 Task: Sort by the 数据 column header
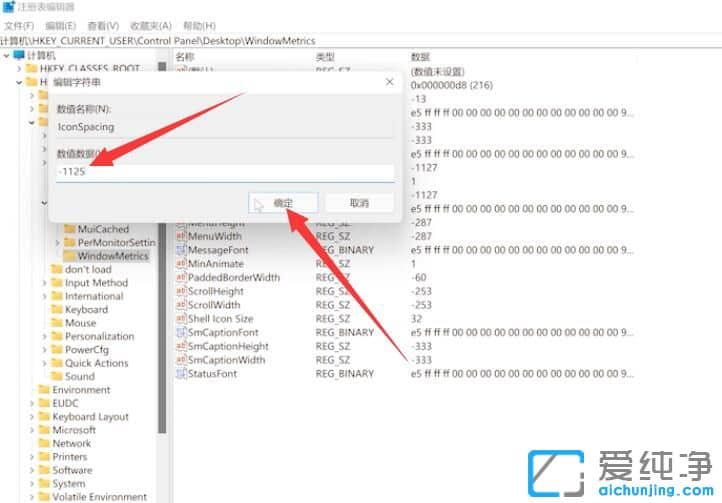(x=420, y=57)
